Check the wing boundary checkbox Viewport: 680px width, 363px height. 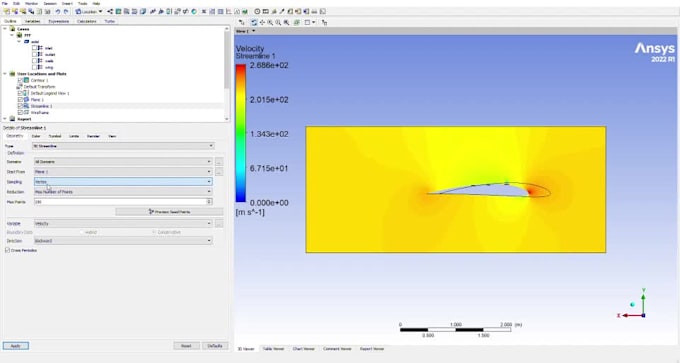tap(34, 67)
